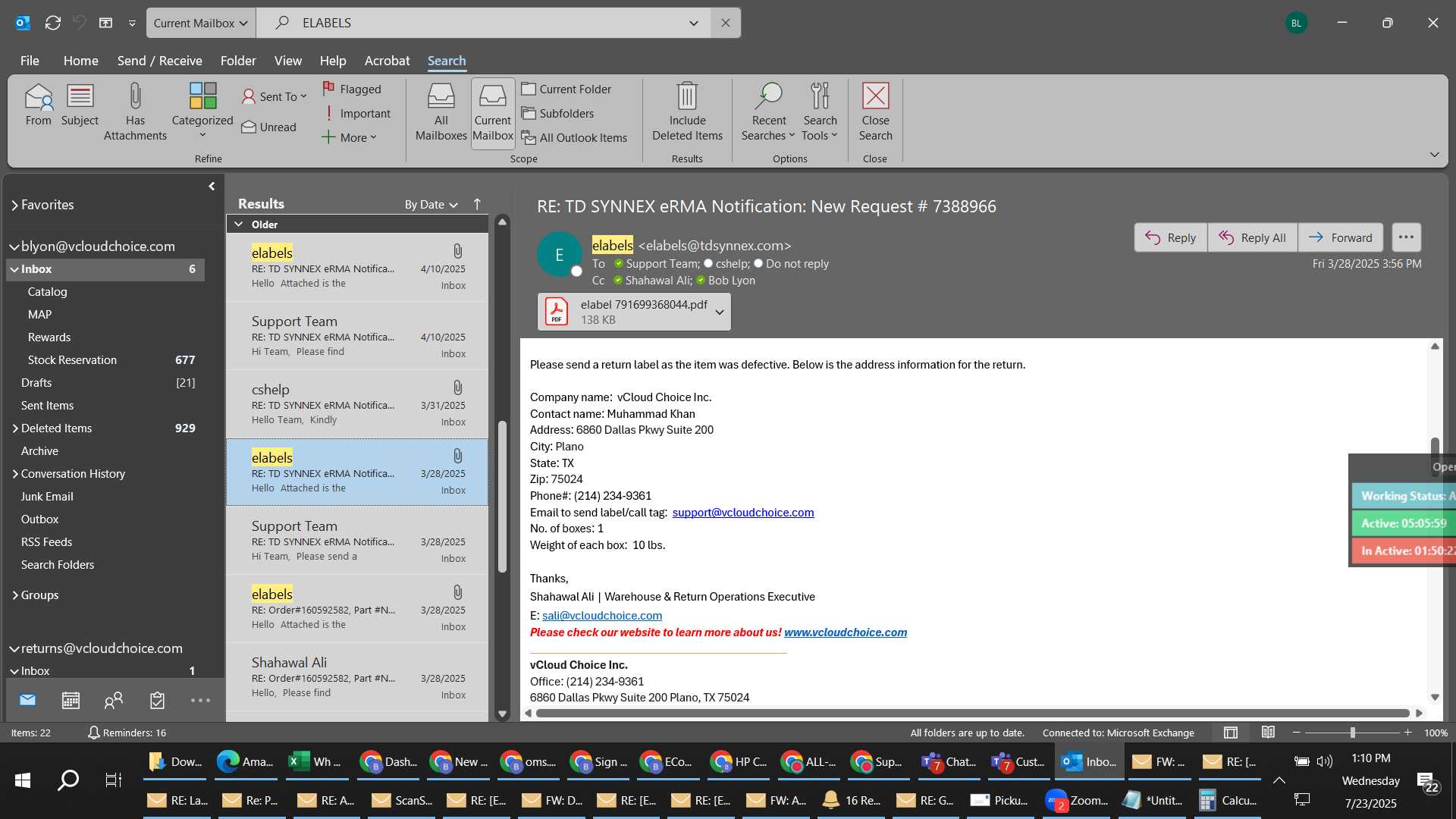
Task: Switch to Normal view in status bar
Action: (1231, 733)
